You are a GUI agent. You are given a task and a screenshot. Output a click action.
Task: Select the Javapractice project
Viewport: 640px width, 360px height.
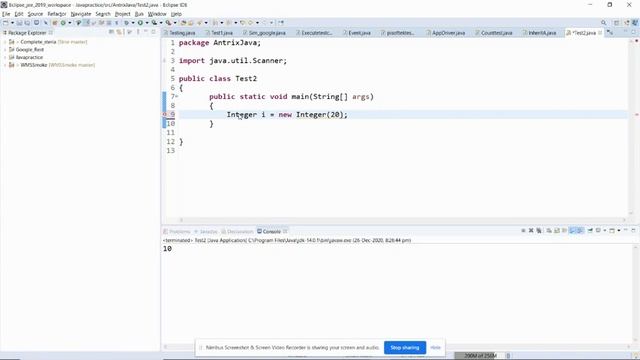click(x=29, y=58)
